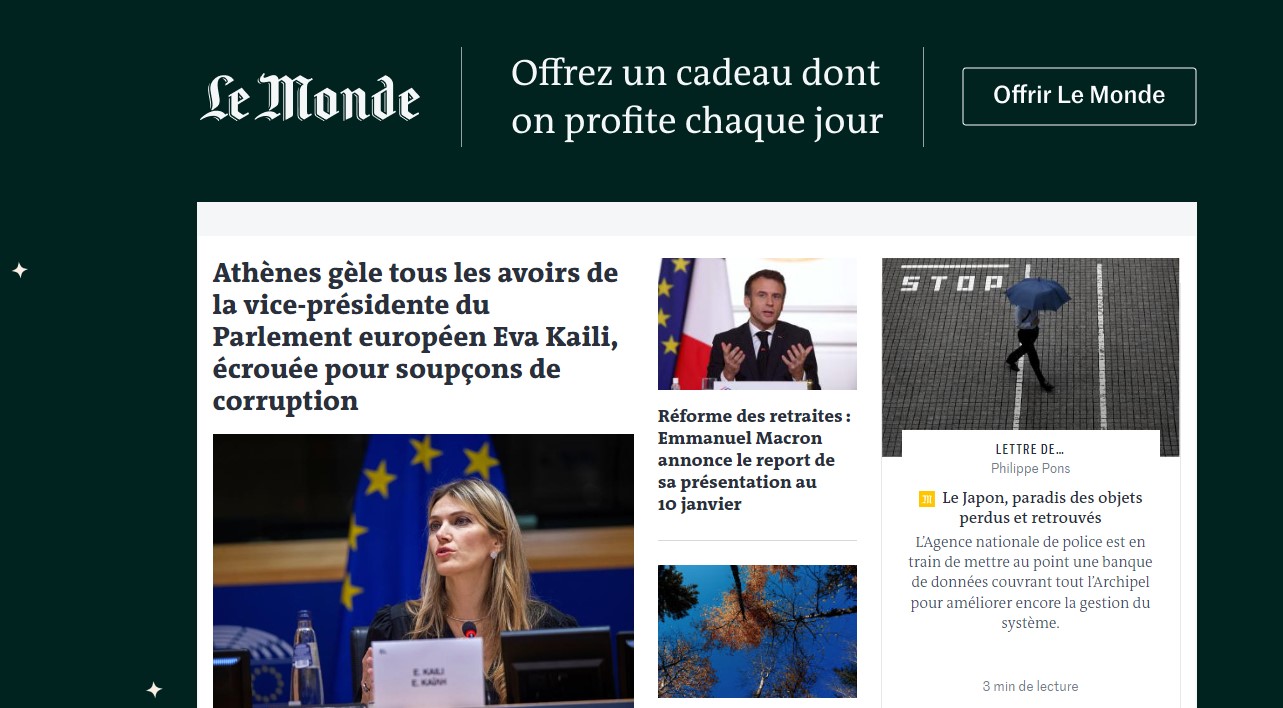Select the 'LETTRE DE…' section label
Screen dimensions: 1283x708
[x=1030, y=449]
